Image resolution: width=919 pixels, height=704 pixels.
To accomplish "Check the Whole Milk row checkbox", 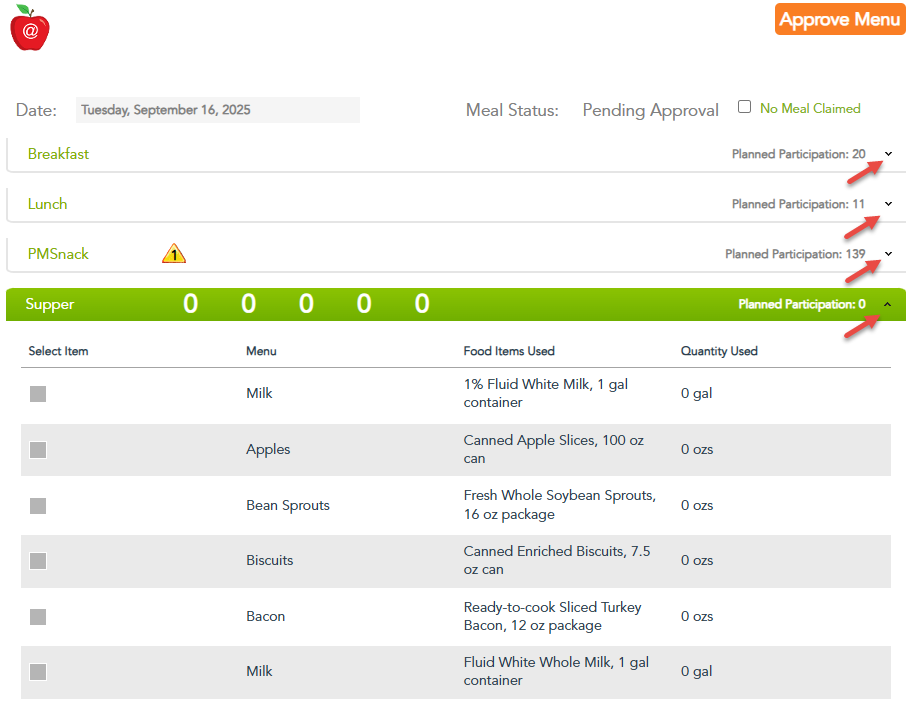I will [x=38, y=672].
